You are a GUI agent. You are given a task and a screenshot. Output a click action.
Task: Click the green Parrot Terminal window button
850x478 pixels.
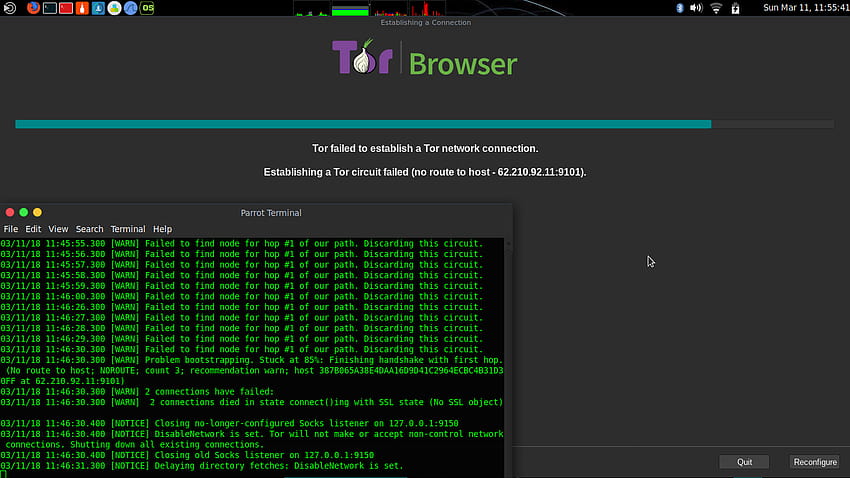point(23,212)
